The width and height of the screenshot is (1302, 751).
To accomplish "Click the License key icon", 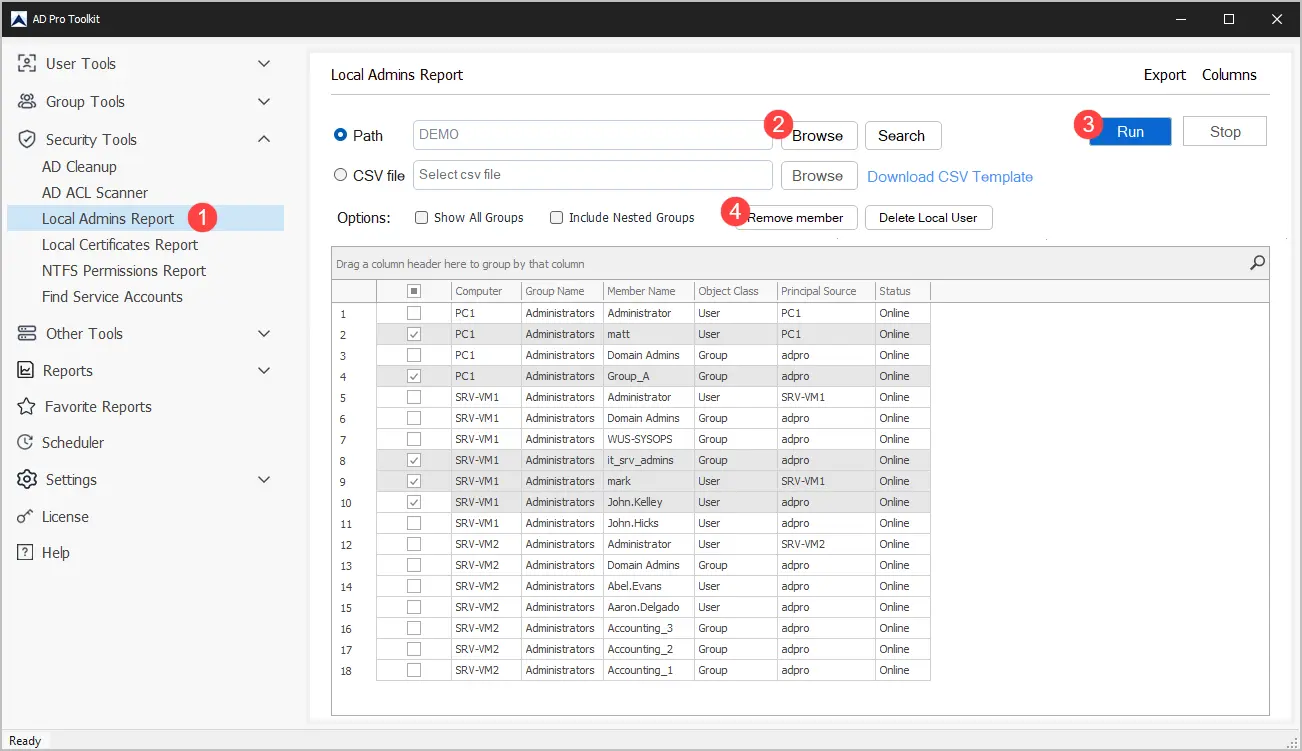I will point(26,516).
